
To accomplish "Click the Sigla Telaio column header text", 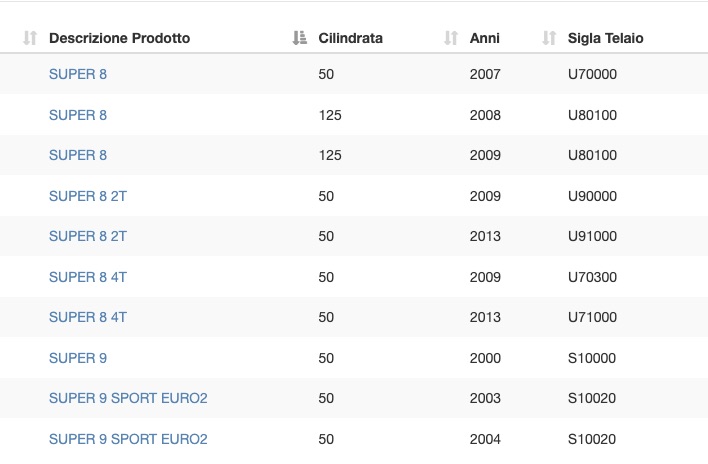I will (606, 38).
